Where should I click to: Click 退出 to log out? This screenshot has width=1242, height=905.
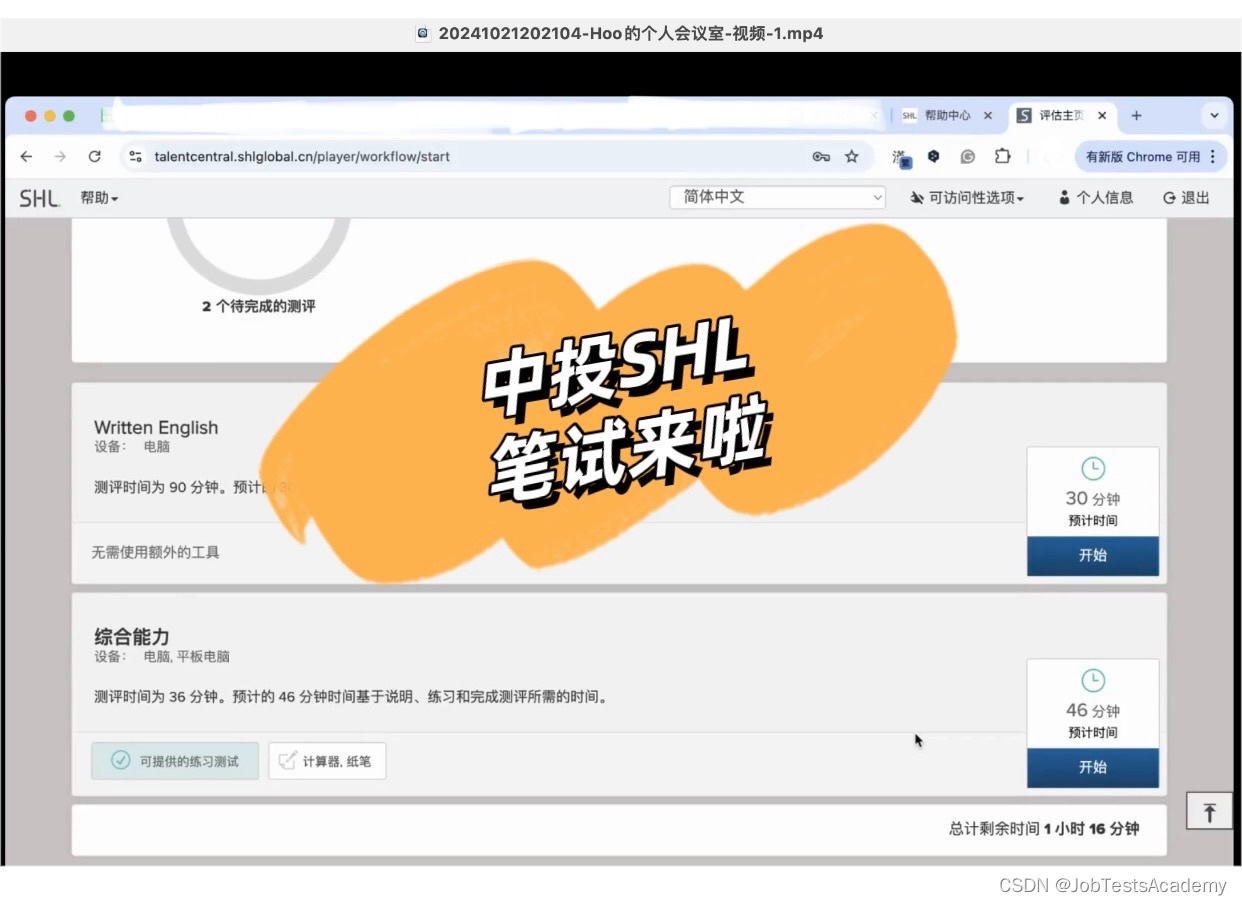tap(1186, 198)
